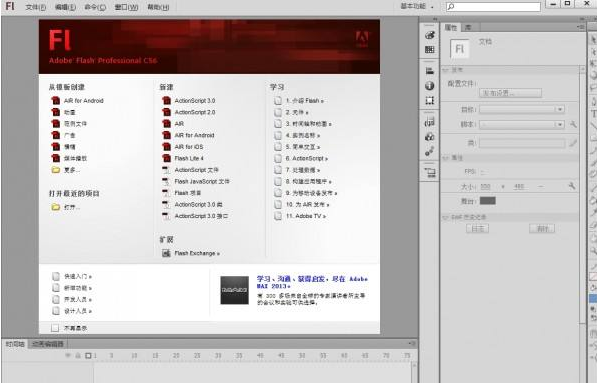The width and height of the screenshot is (597, 383).
Task: Click the wrench icon beside script dropdown
Action: (x=573, y=124)
